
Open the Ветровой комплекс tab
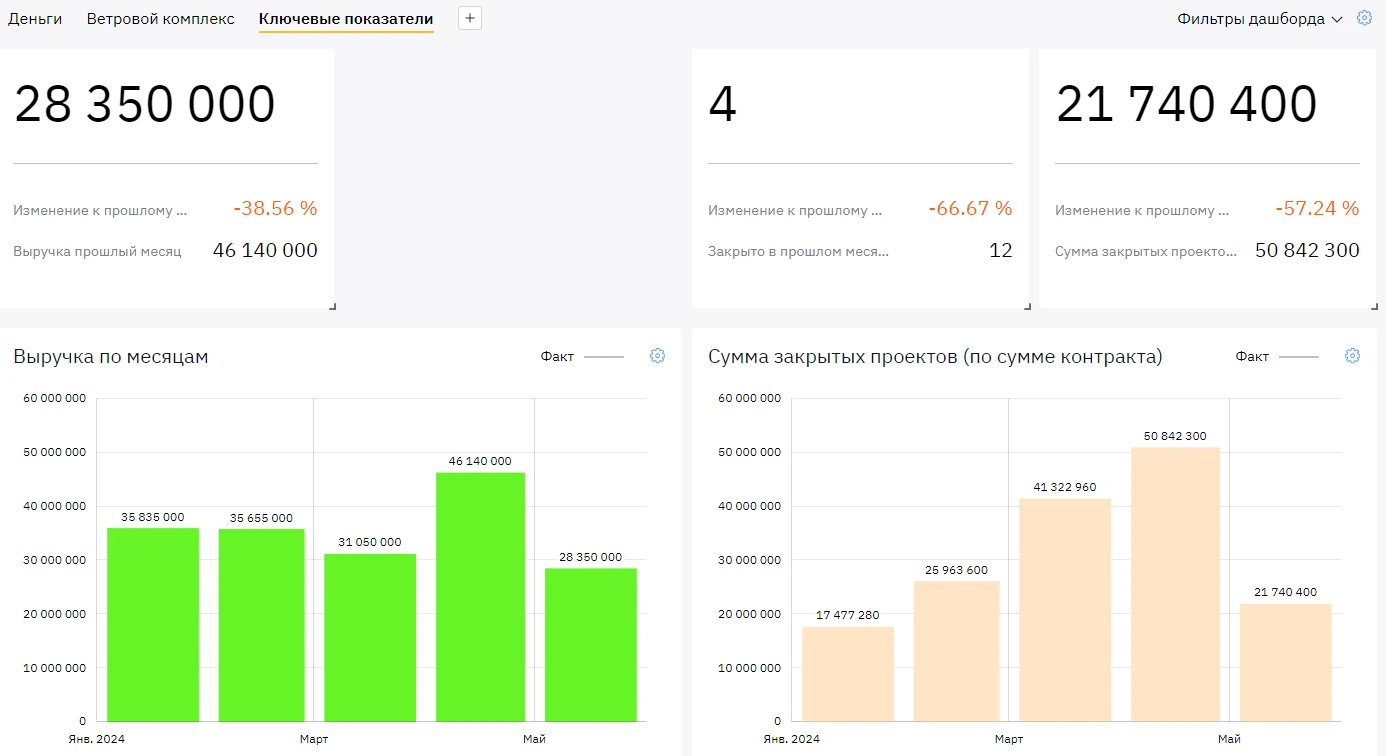[161, 19]
